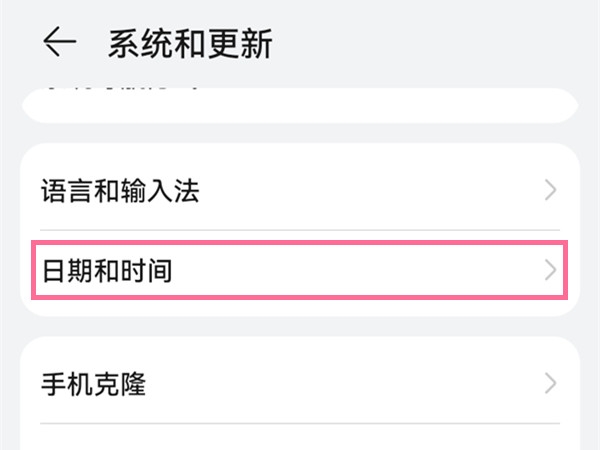Select the 日期和时间 text label
600x450 pixels.
tap(106, 270)
